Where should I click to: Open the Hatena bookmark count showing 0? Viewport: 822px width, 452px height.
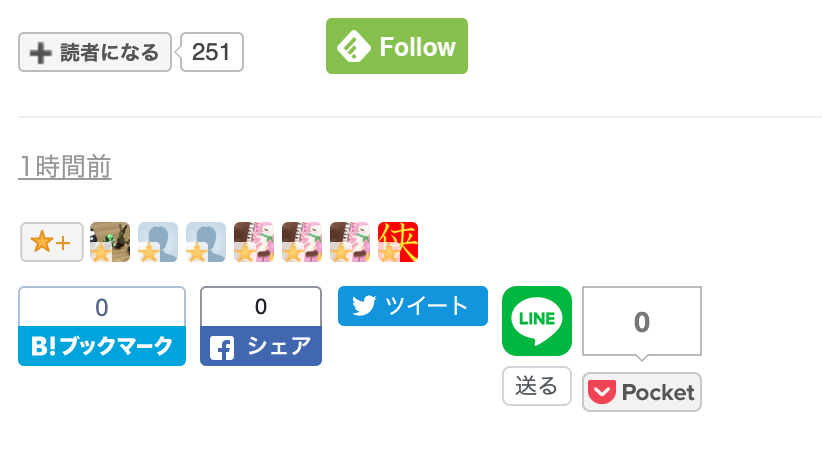click(102, 307)
